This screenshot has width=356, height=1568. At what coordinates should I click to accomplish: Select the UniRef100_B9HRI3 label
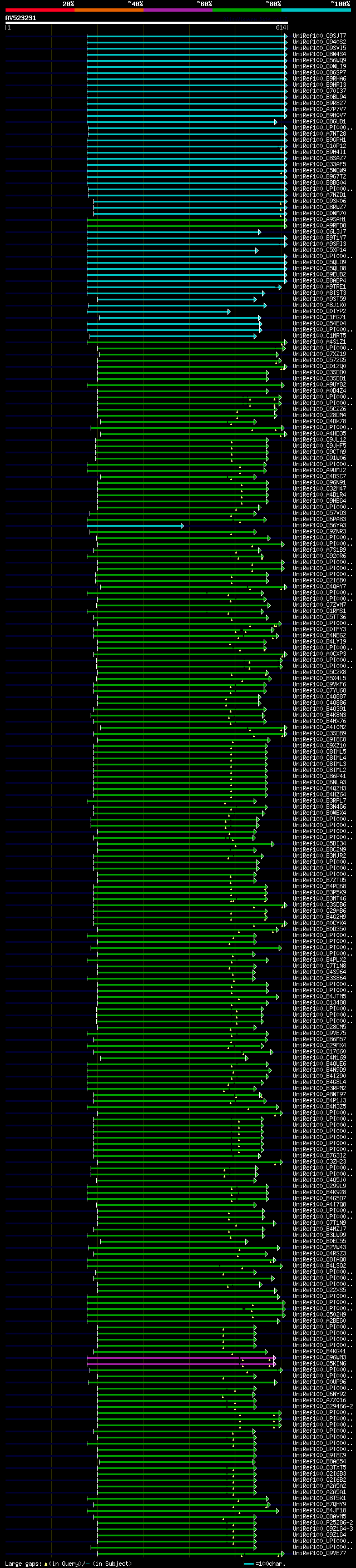319,85
